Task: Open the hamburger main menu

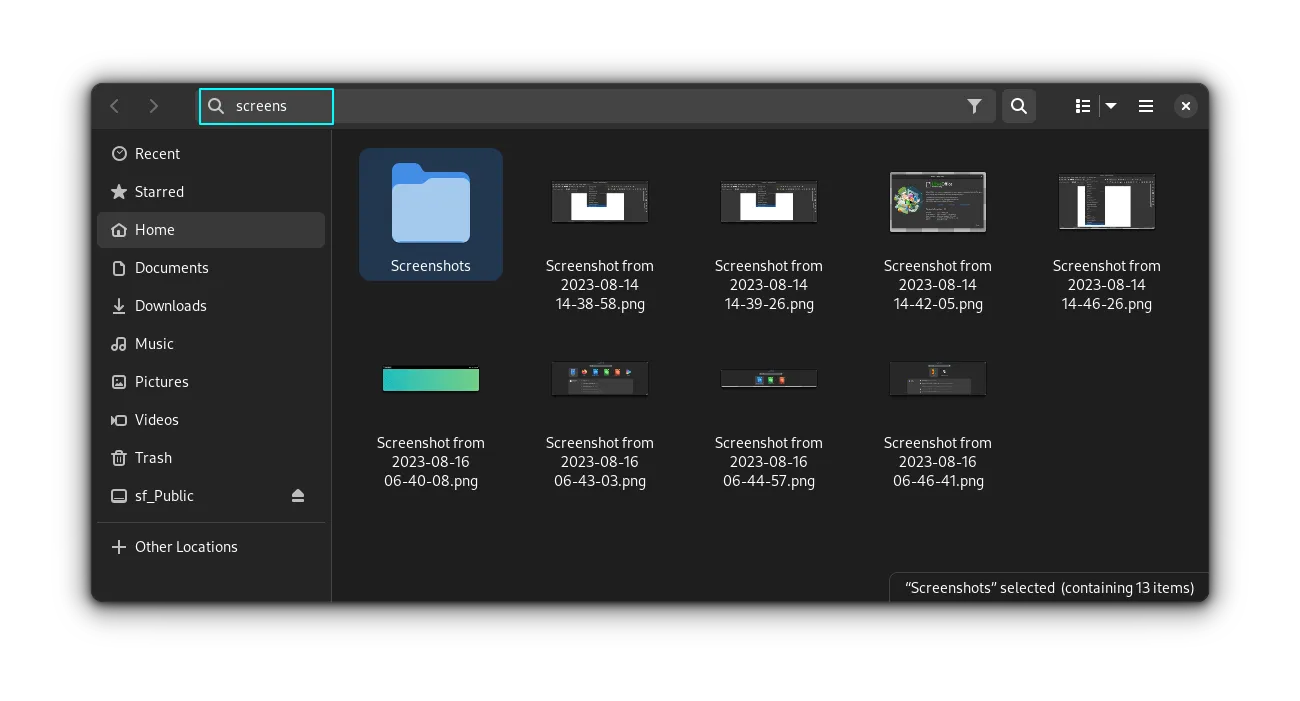Action: point(1146,106)
